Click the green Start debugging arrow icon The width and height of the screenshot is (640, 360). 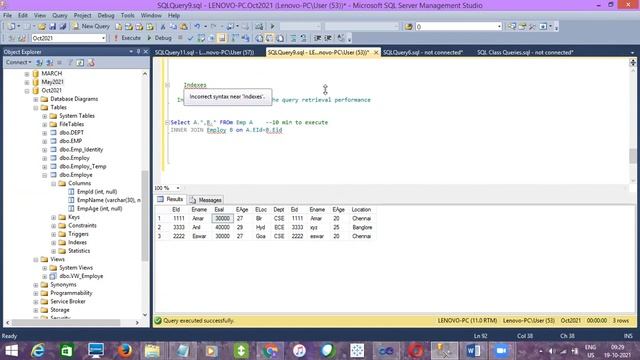click(x=272, y=27)
